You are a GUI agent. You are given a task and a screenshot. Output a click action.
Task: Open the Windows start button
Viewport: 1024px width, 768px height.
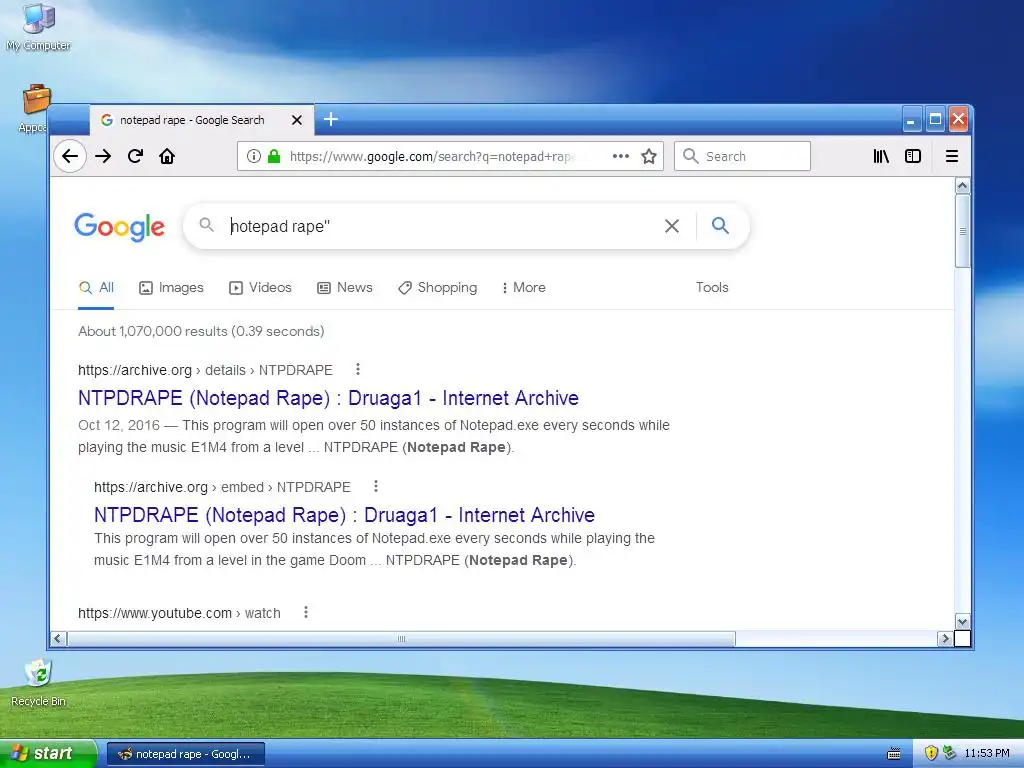pos(48,753)
